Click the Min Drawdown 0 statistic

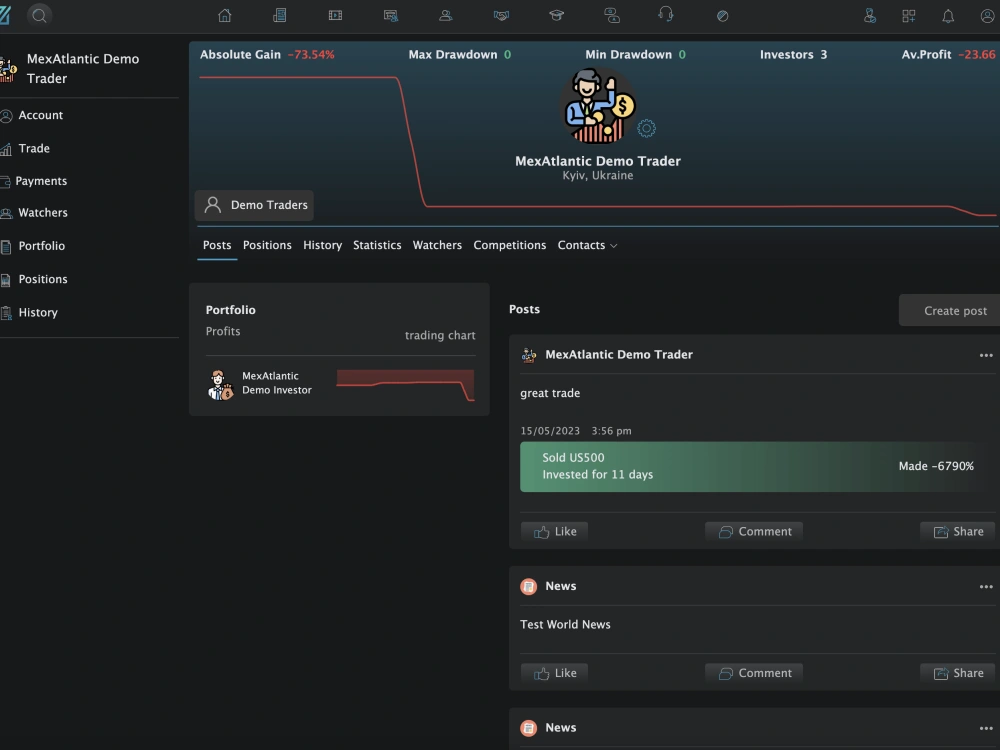636,55
